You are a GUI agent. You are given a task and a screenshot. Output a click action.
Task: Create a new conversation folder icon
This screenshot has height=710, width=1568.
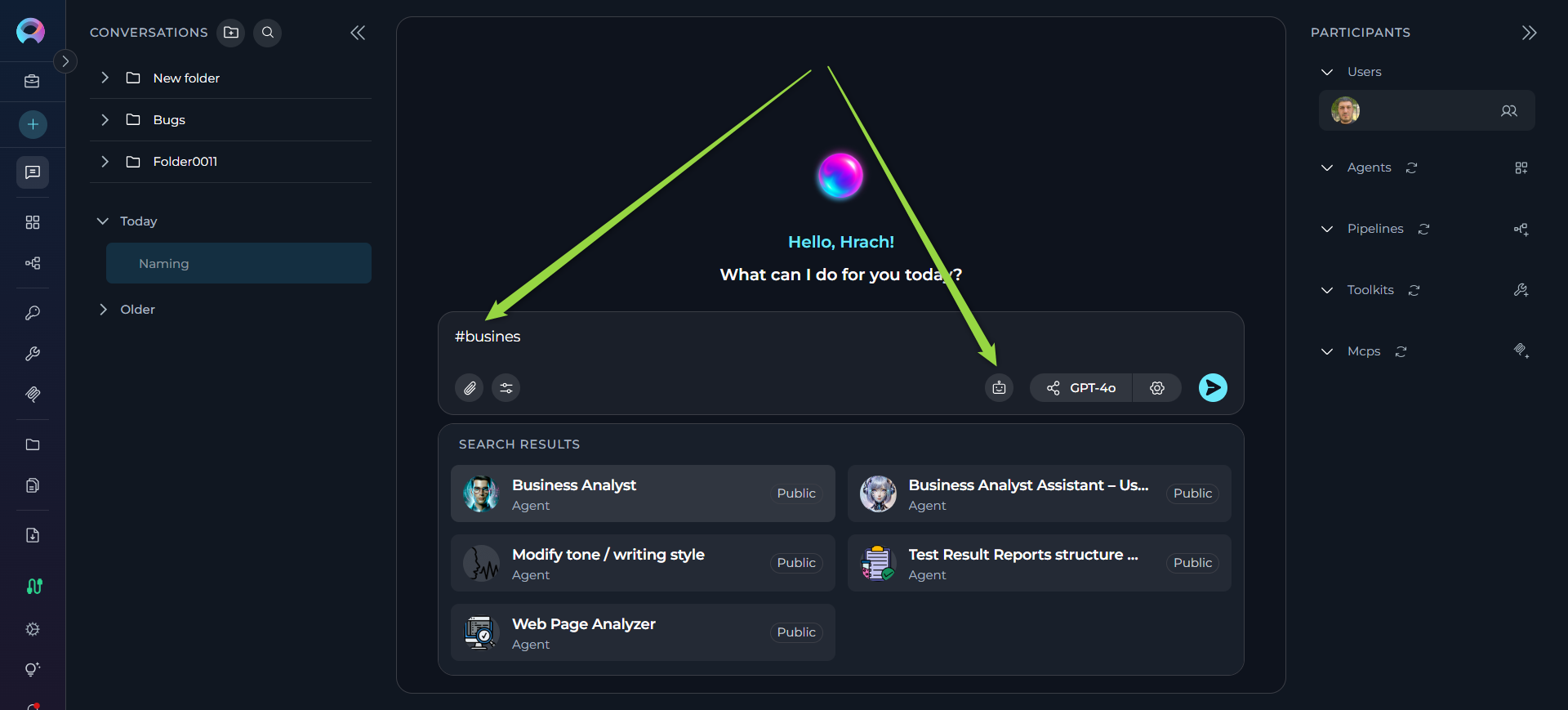click(x=231, y=33)
